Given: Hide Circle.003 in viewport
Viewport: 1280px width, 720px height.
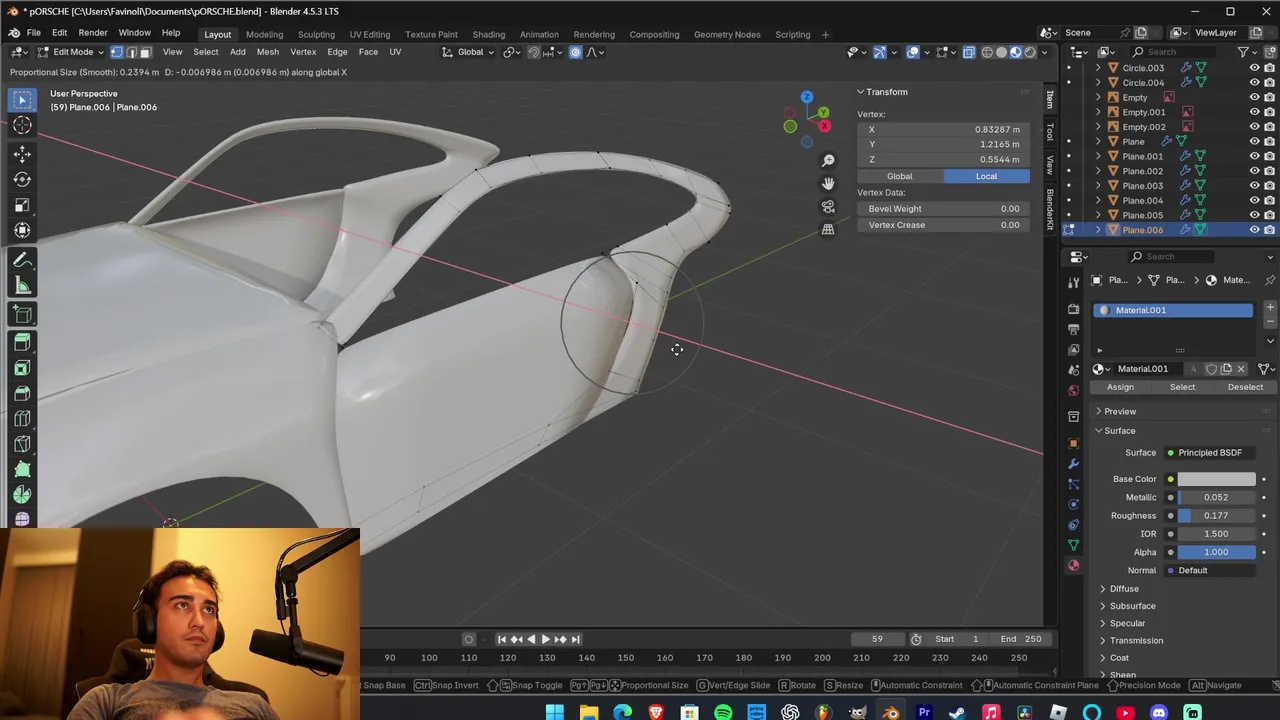Looking at the screenshot, I should click(x=1254, y=68).
